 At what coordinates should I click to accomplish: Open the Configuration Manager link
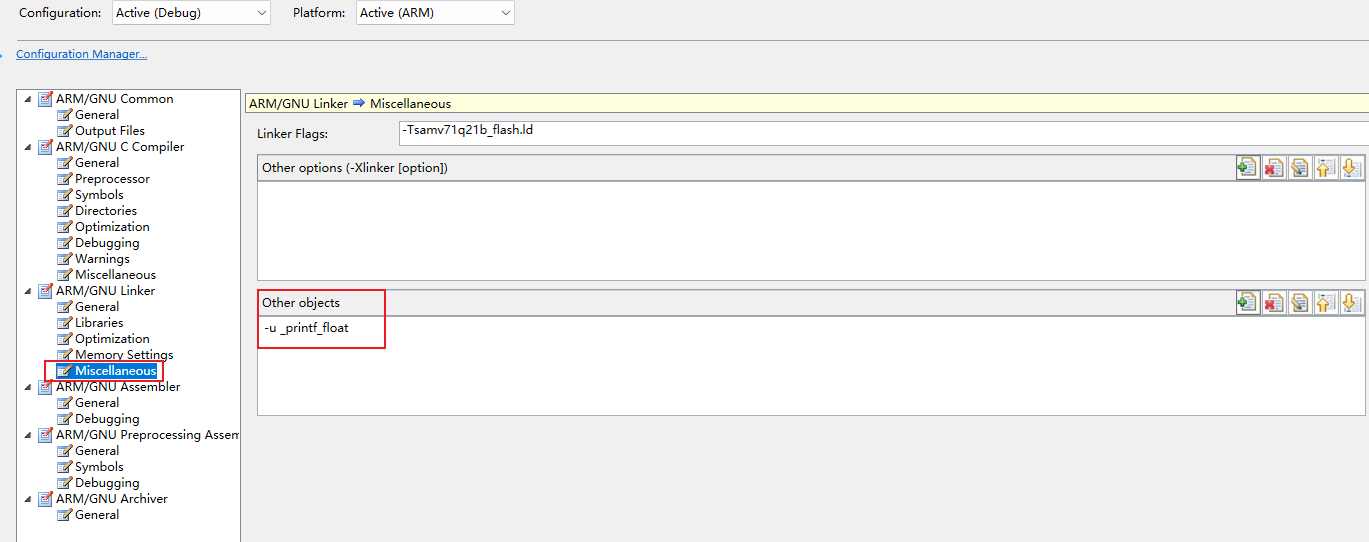pyautogui.click(x=82, y=54)
